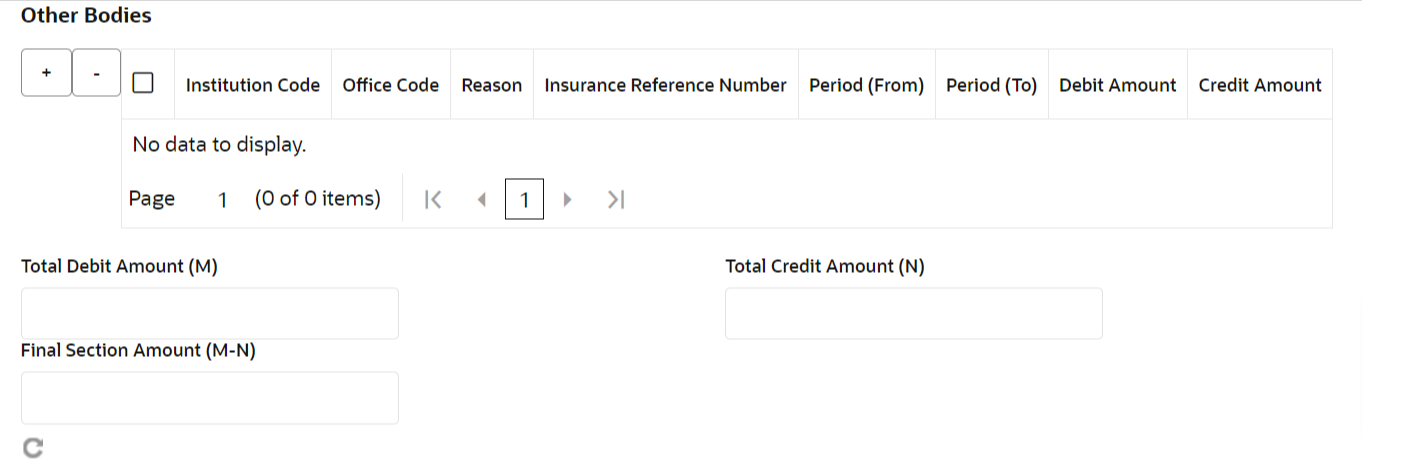Sort by Office Code column header
Image resolution: width=1427 pixels, height=462 pixels.
(x=391, y=85)
